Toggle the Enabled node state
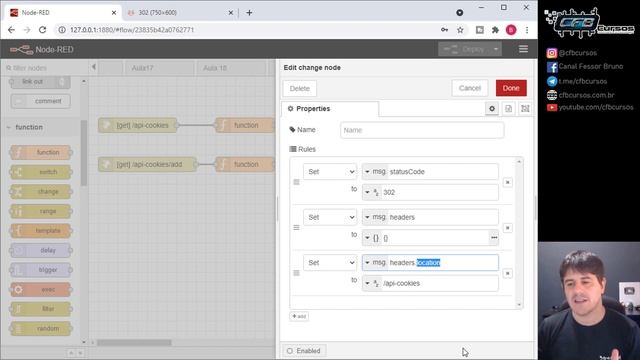The width and height of the screenshot is (640, 360). (x=304, y=351)
